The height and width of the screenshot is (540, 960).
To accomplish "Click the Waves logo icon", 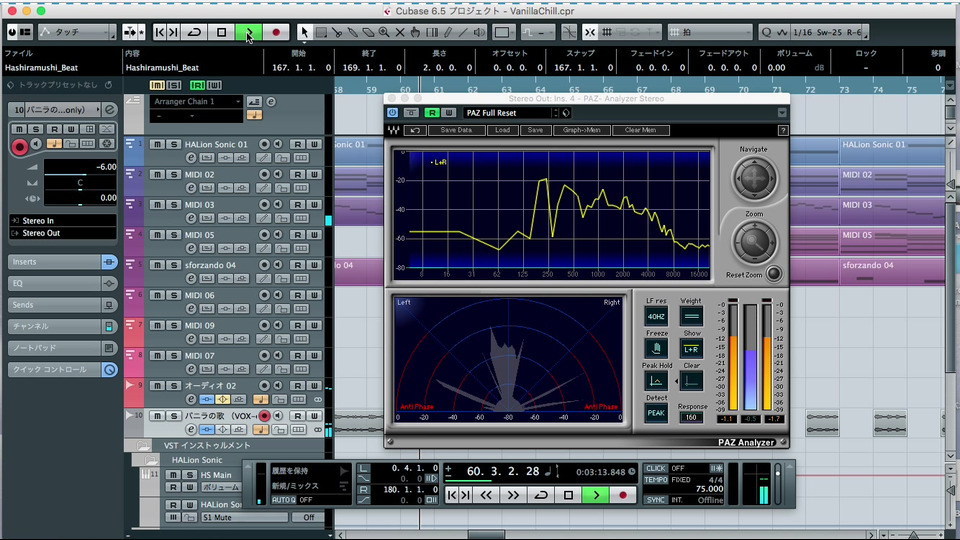I will tap(394, 130).
